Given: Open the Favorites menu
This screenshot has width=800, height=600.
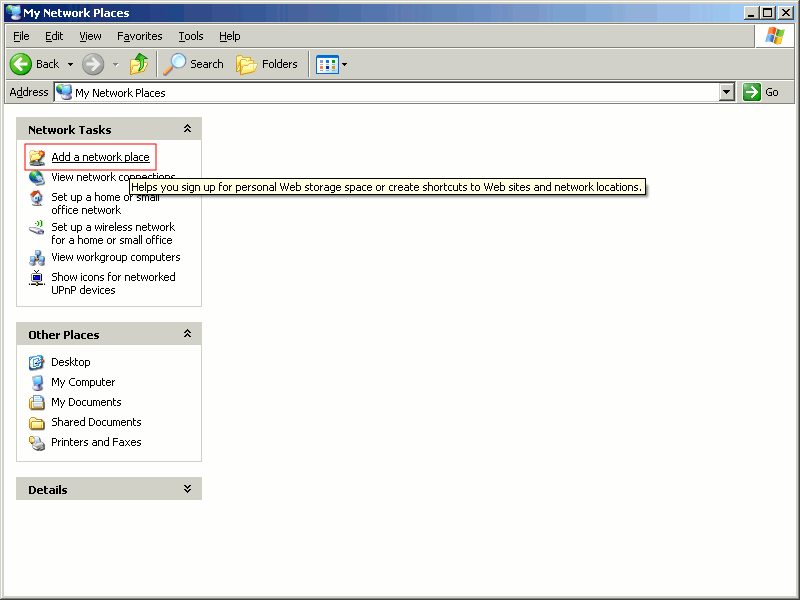Looking at the screenshot, I should click(139, 36).
